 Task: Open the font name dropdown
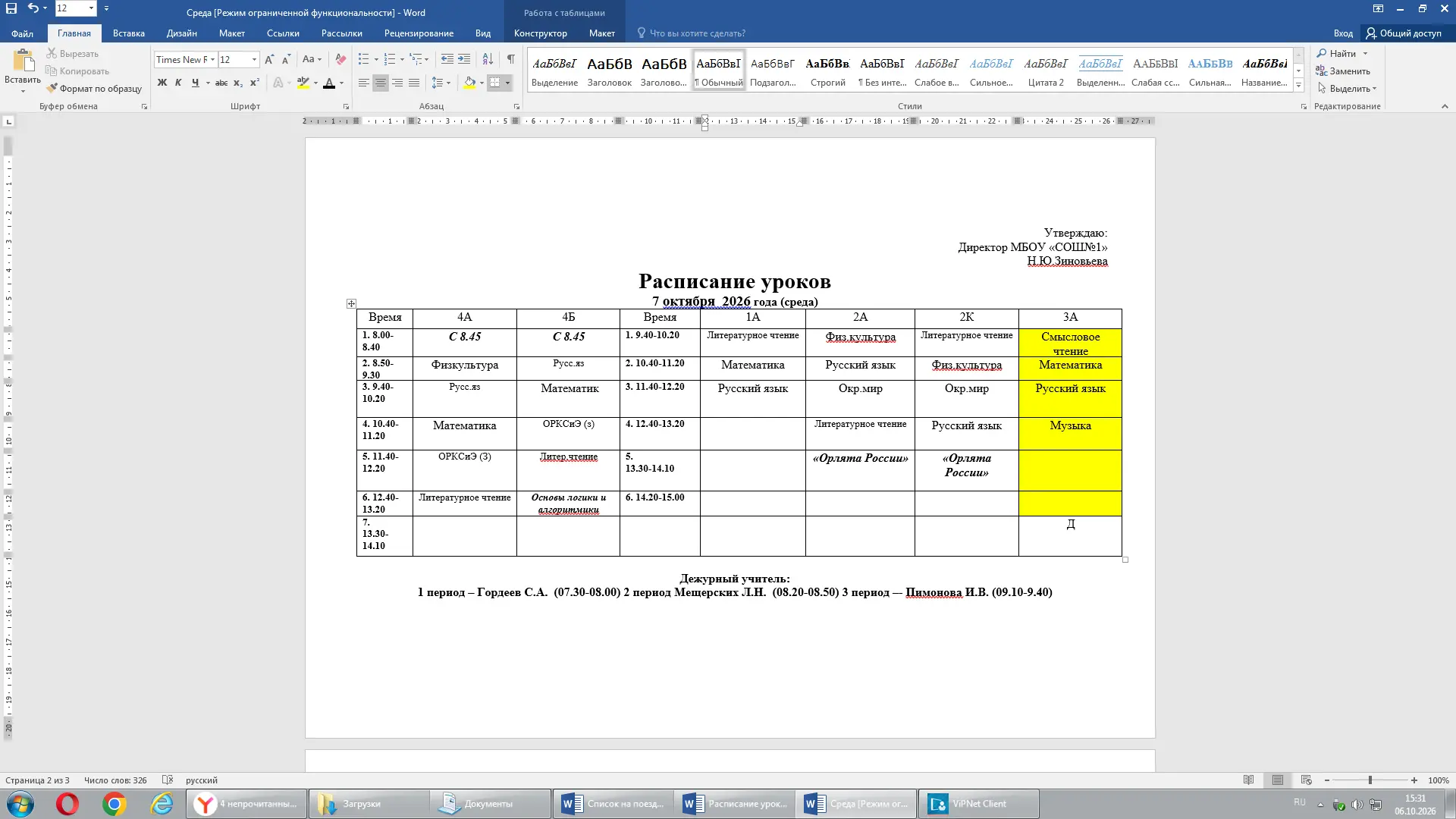pyautogui.click(x=212, y=59)
